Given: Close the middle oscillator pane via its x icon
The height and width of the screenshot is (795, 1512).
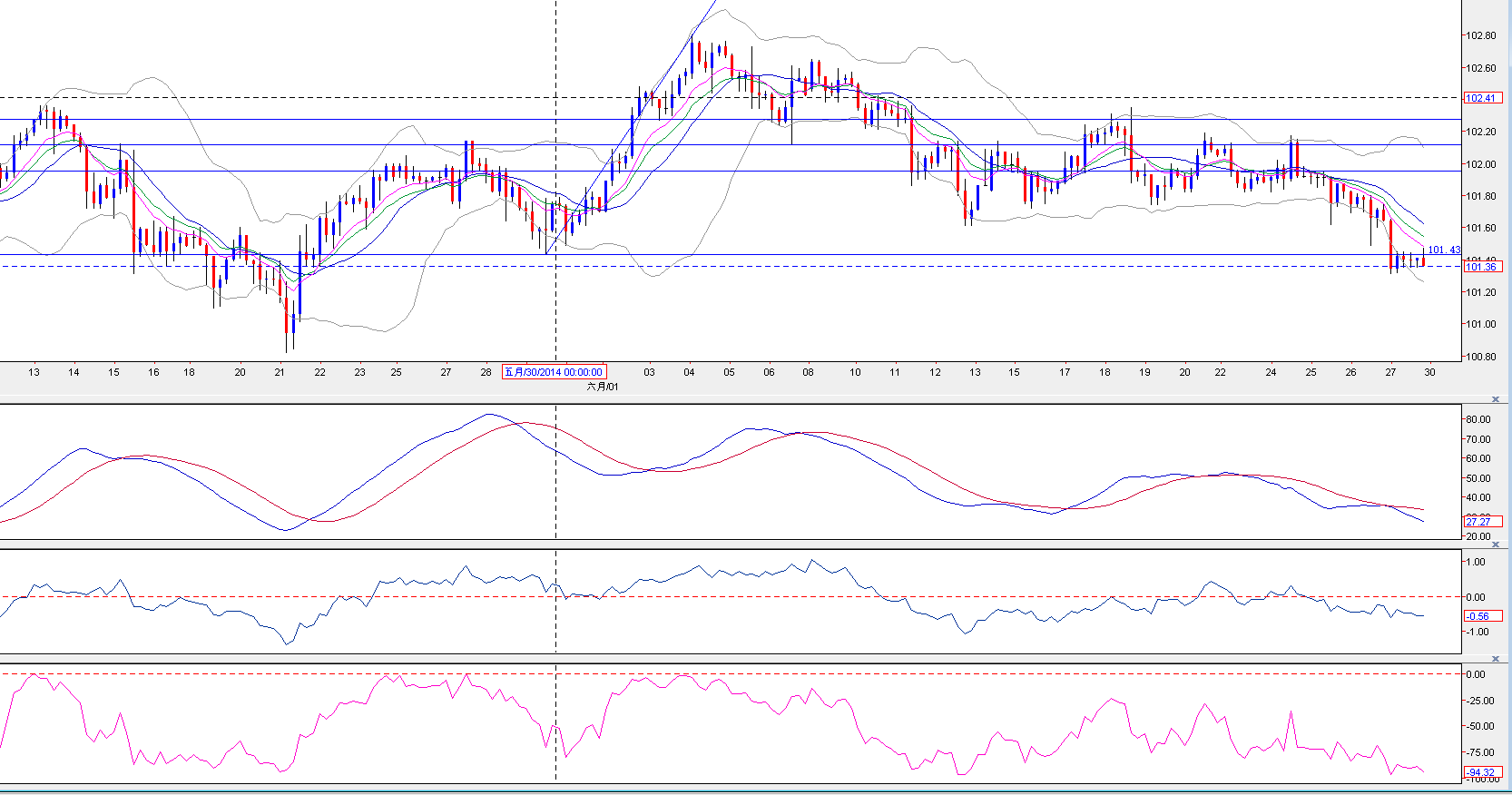Looking at the screenshot, I should (1496, 544).
